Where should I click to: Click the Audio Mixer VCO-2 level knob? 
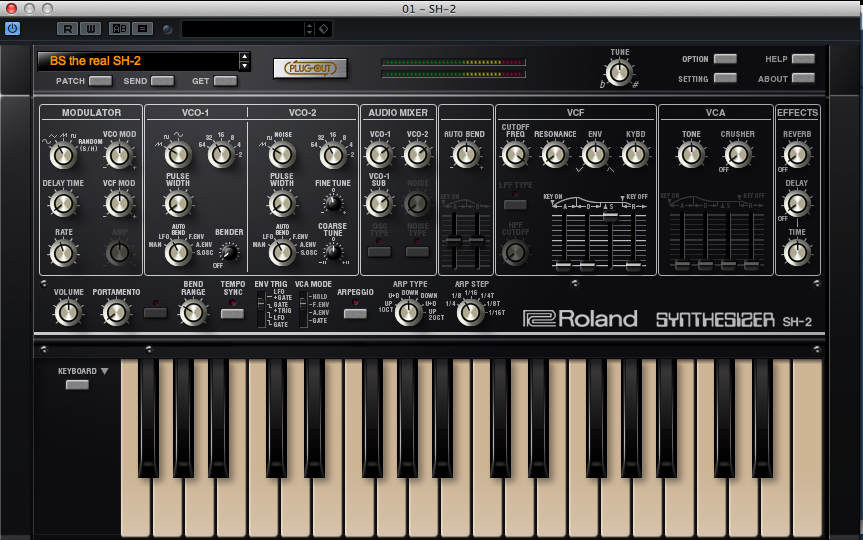[x=417, y=155]
